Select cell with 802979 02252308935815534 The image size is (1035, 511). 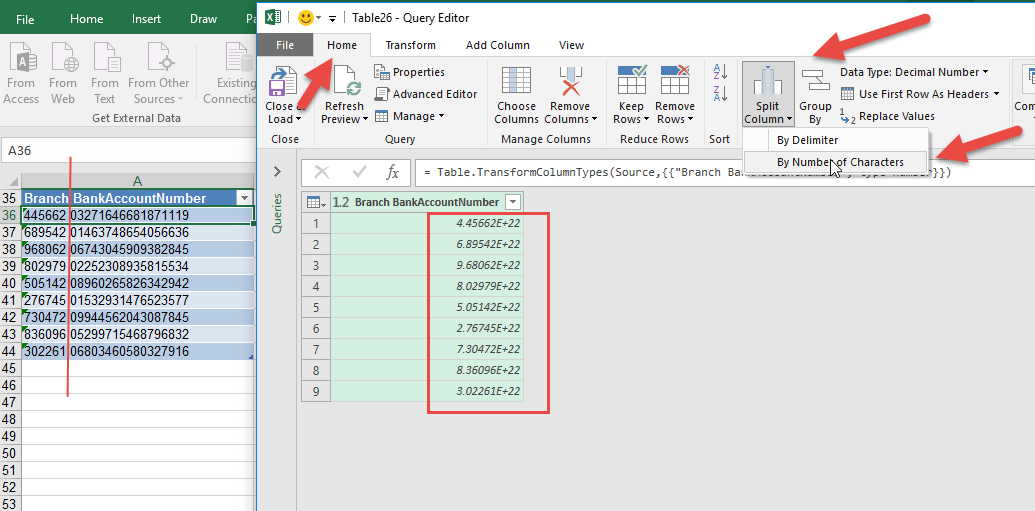pos(137,266)
